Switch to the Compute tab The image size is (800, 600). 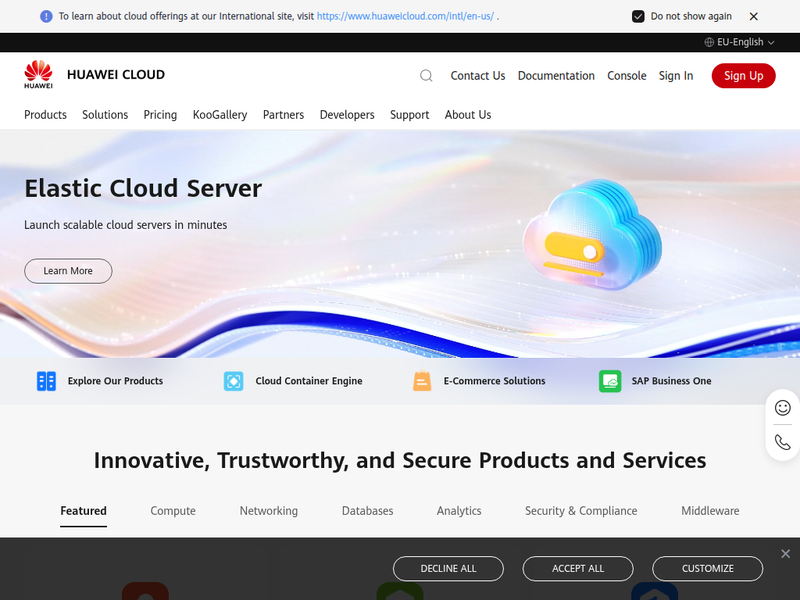[x=173, y=511]
